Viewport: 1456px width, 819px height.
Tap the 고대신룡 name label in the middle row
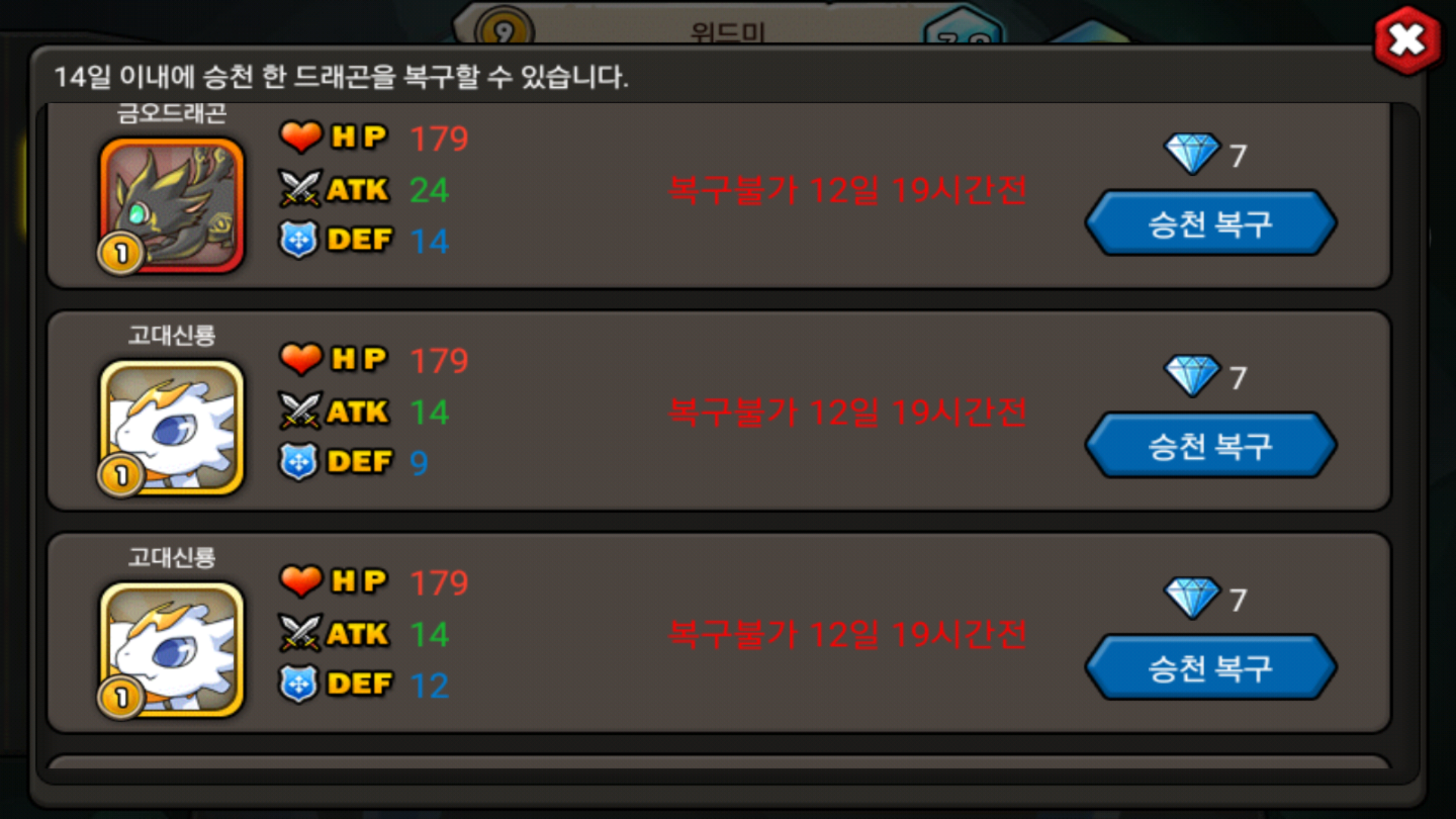pos(171,335)
